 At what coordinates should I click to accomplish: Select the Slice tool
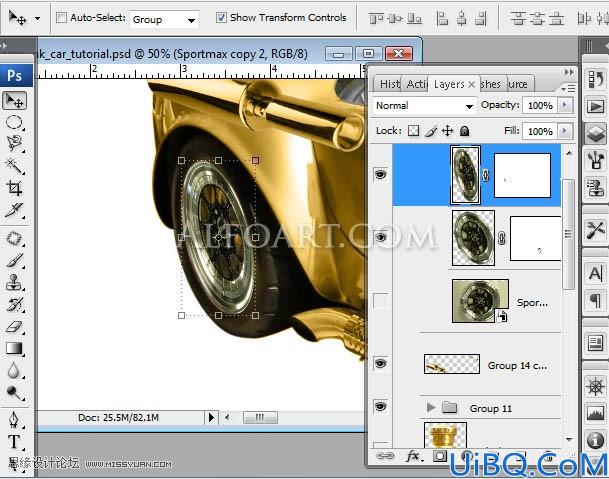point(14,210)
